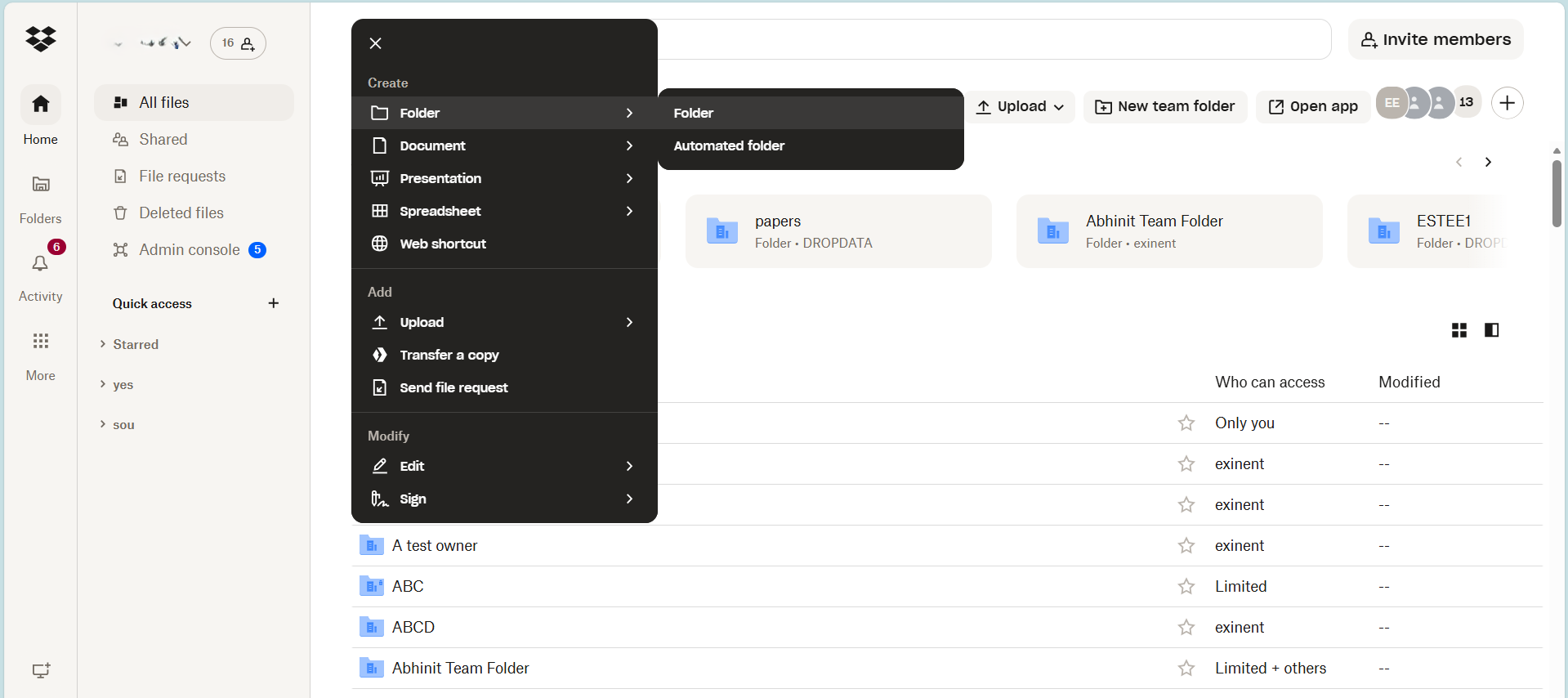Open the ESTEE1 suggested folder card
The width and height of the screenshot is (1568, 698).
coord(1426,231)
